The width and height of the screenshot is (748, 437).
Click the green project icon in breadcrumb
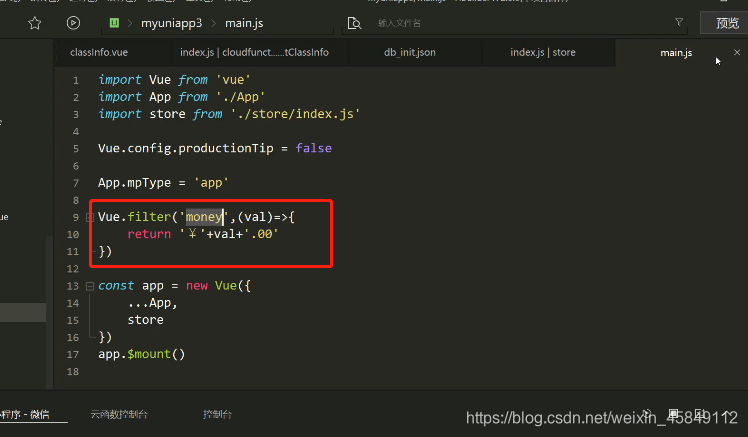tap(114, 23)
